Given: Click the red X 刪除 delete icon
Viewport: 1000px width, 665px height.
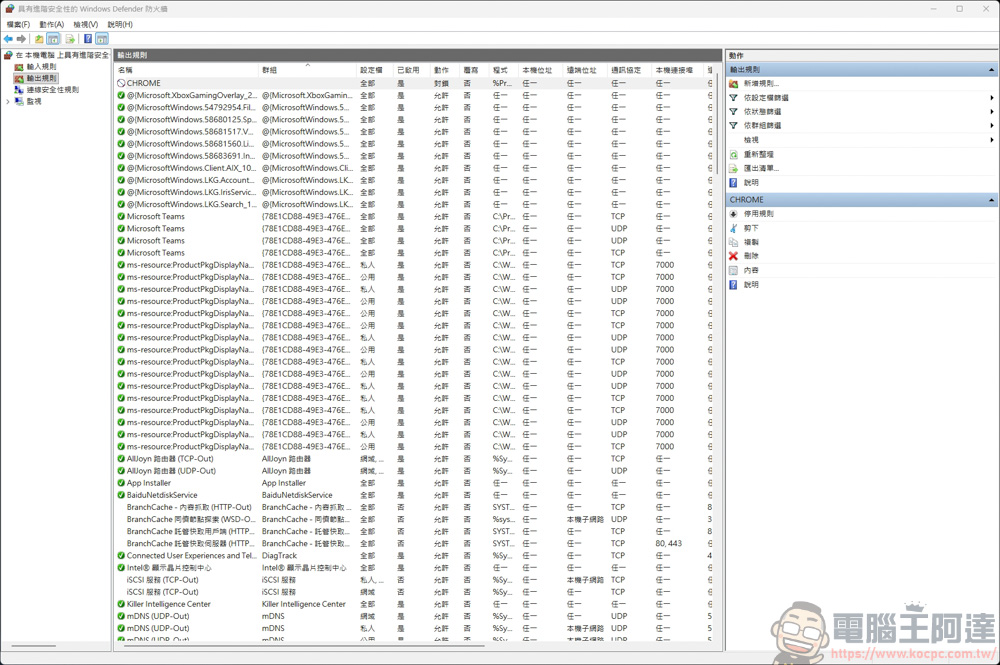Looking at the screenshot, I should click(x=733, y=256).
